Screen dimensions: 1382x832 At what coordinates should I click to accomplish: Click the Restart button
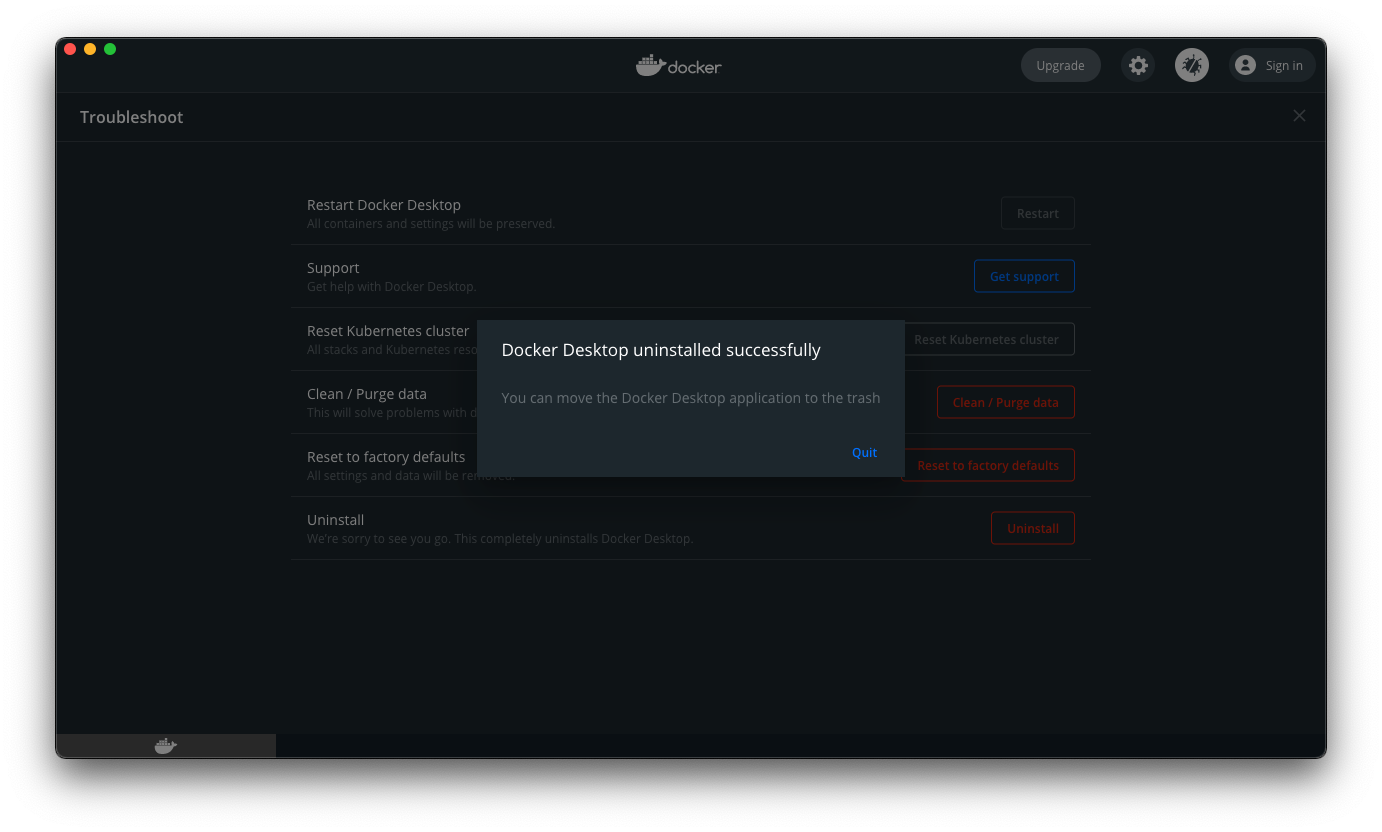tap(1037, 213)
